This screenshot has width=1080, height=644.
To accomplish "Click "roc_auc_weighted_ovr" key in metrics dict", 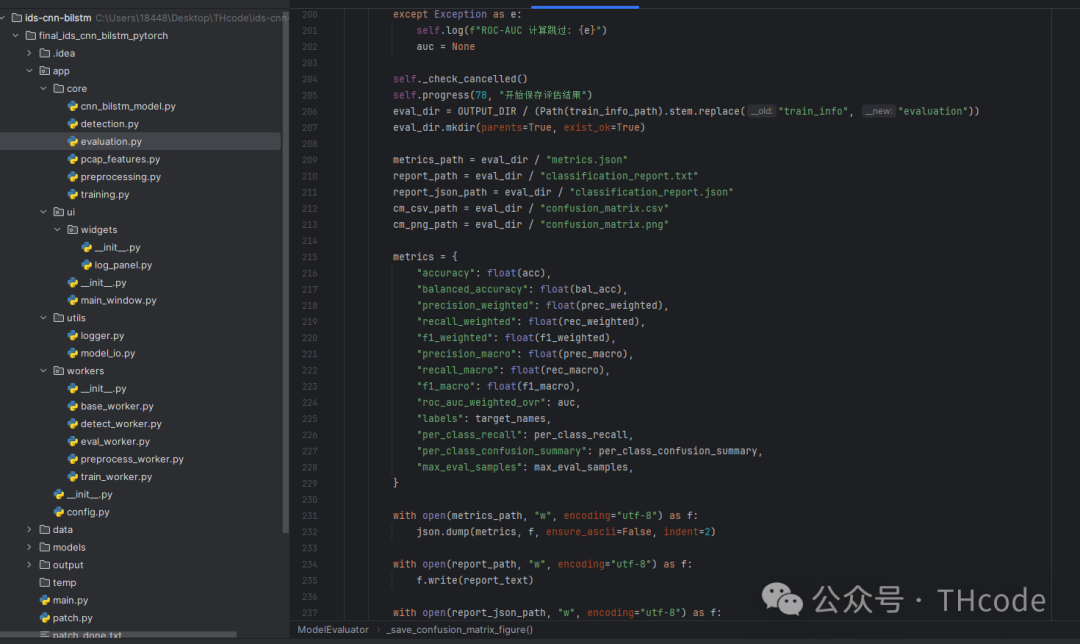I will [x=482, y=402].
